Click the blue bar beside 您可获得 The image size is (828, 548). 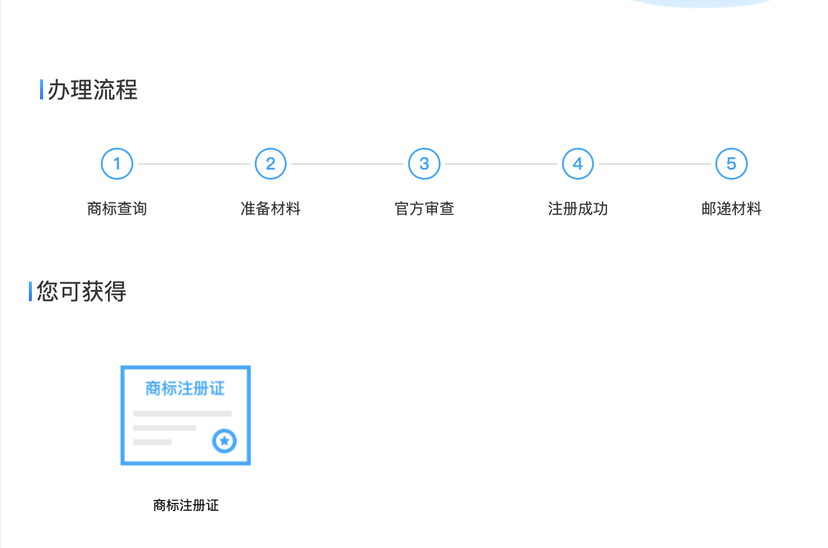(x=31, y=292)
